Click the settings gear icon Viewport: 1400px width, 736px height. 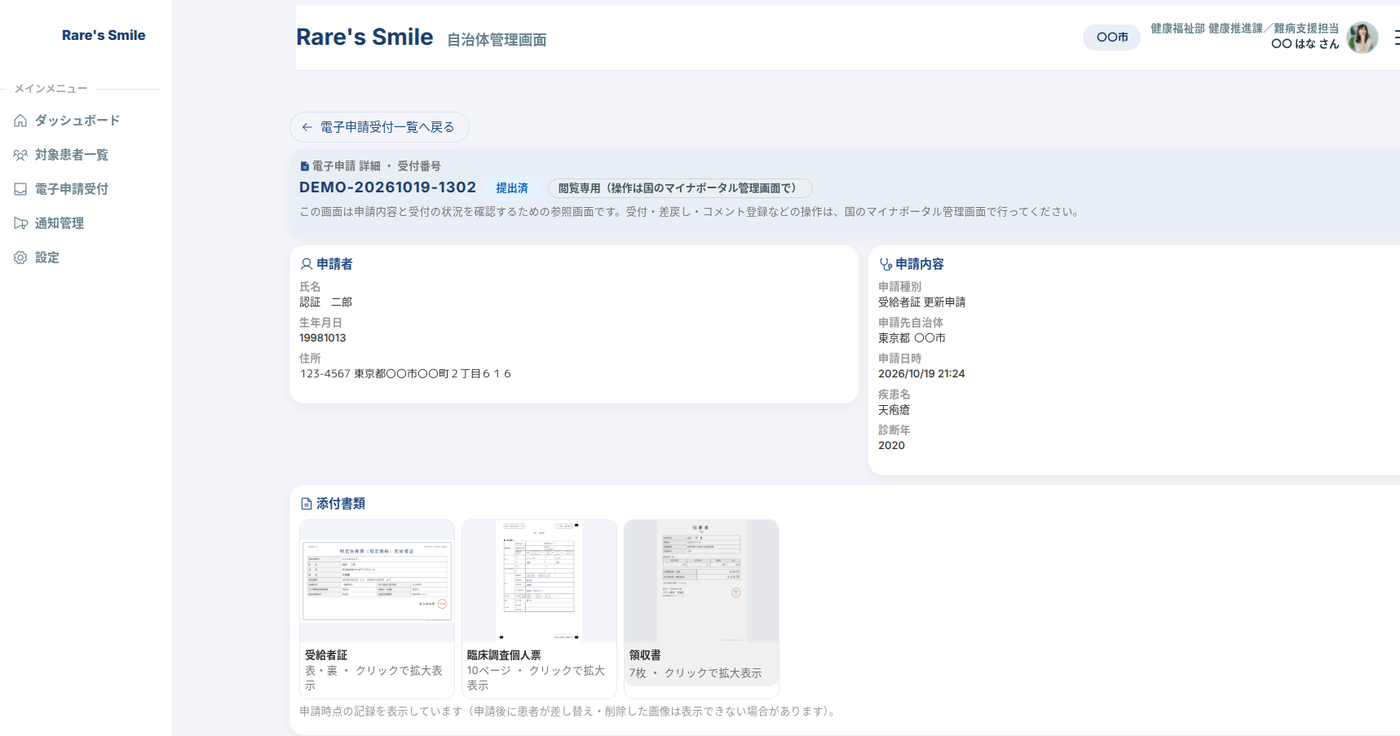20,258
